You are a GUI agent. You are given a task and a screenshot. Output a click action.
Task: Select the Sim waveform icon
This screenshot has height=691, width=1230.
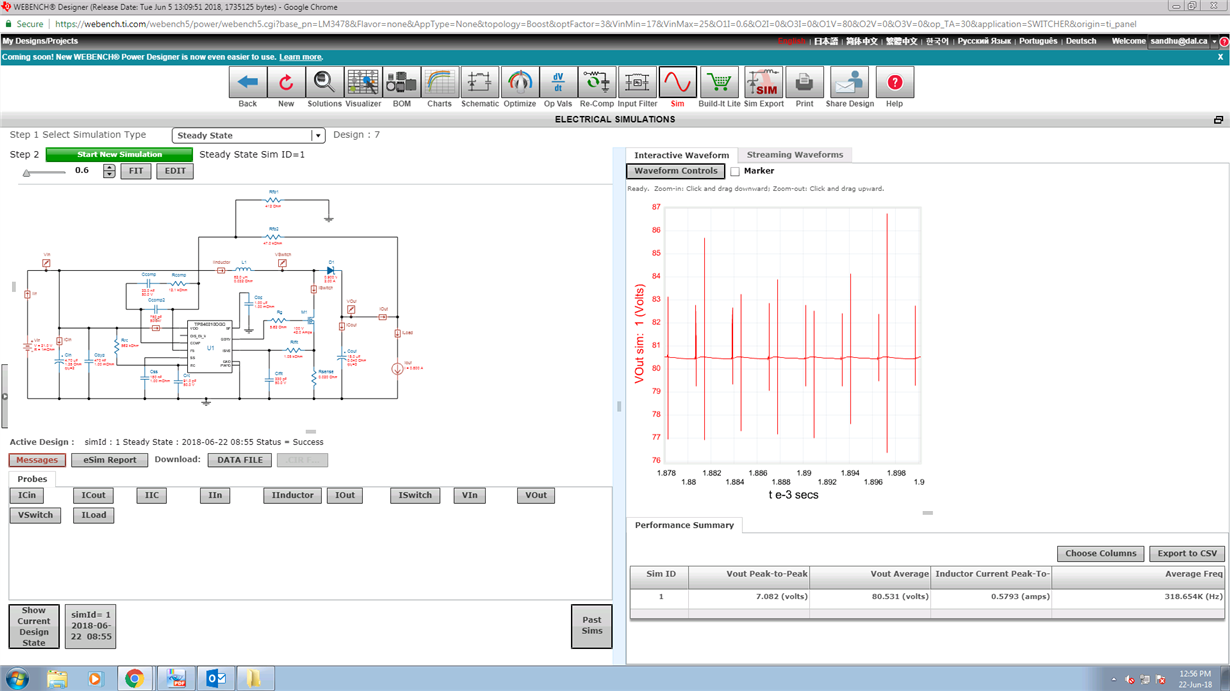[677, 82]
